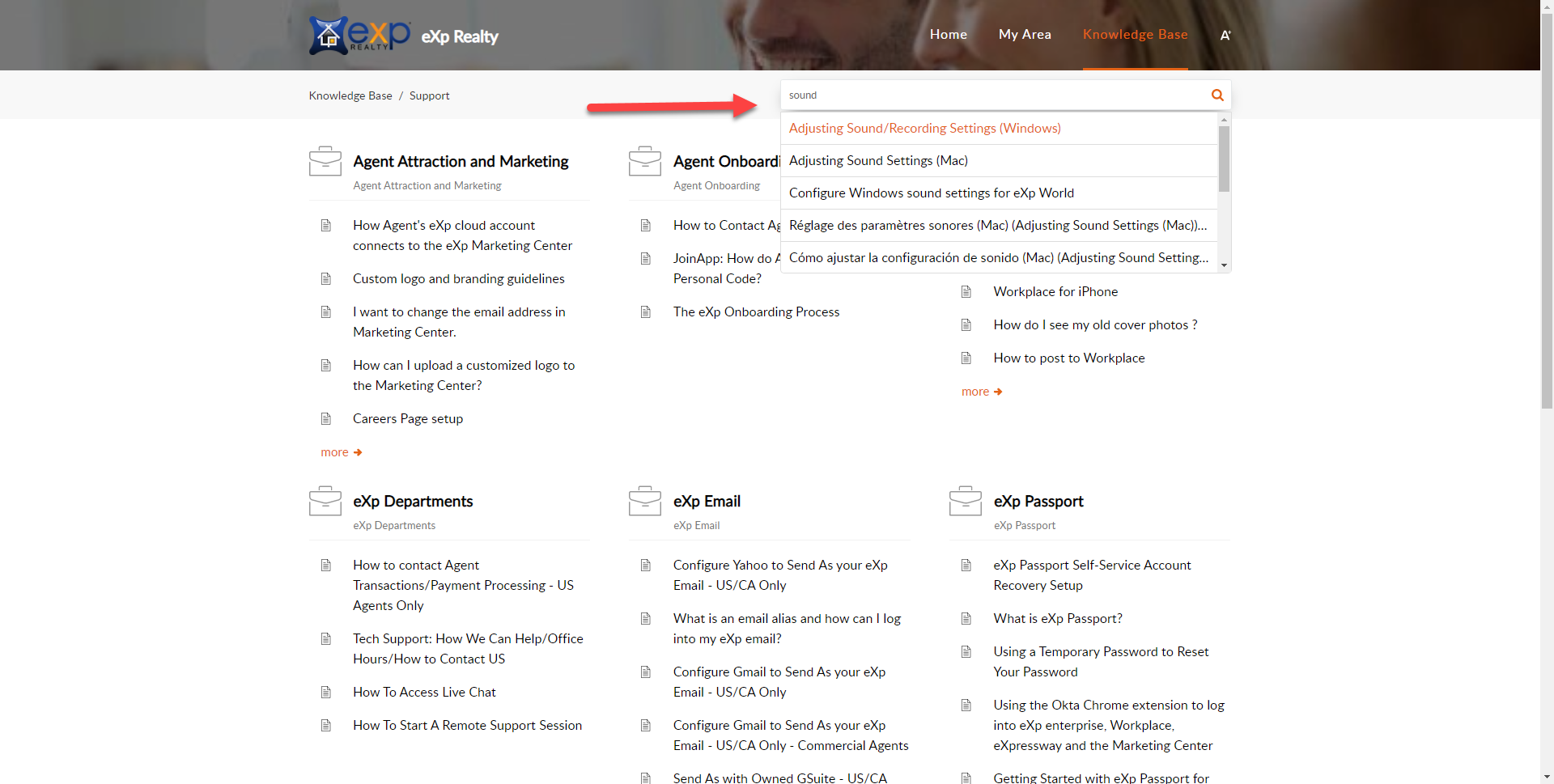Click the arrow icon next to more under How to post to Workplace
The height and width of the screenshot is (784, 1554).
point(998,392)
